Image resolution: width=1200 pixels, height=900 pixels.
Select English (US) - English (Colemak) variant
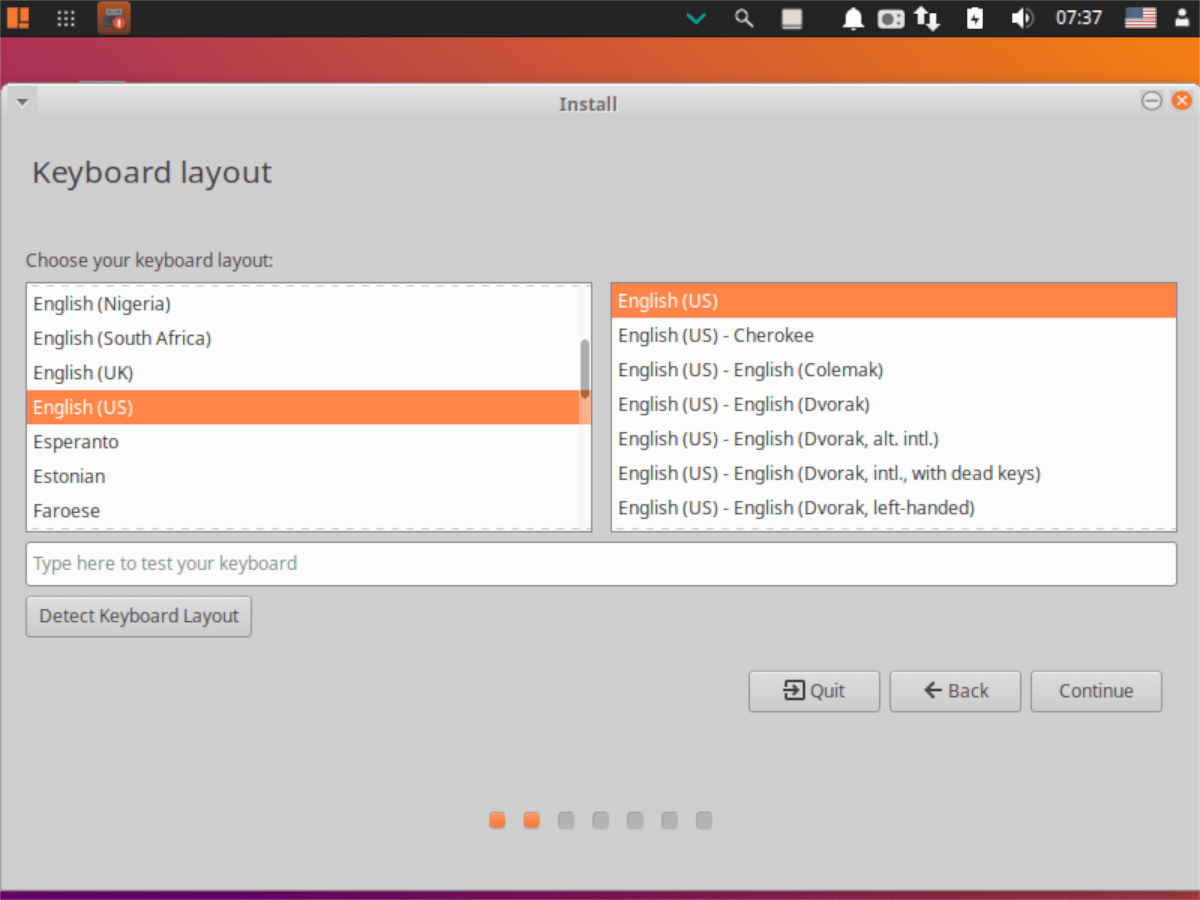(893, 370)
